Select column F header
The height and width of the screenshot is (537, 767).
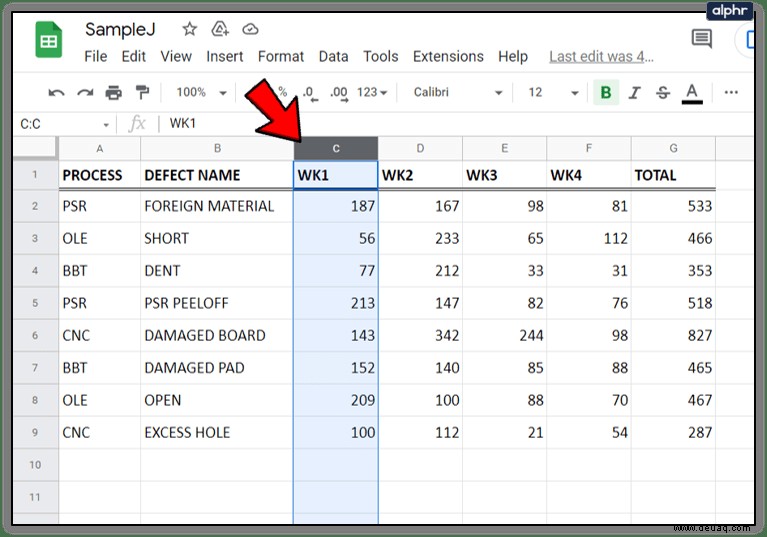589,149
